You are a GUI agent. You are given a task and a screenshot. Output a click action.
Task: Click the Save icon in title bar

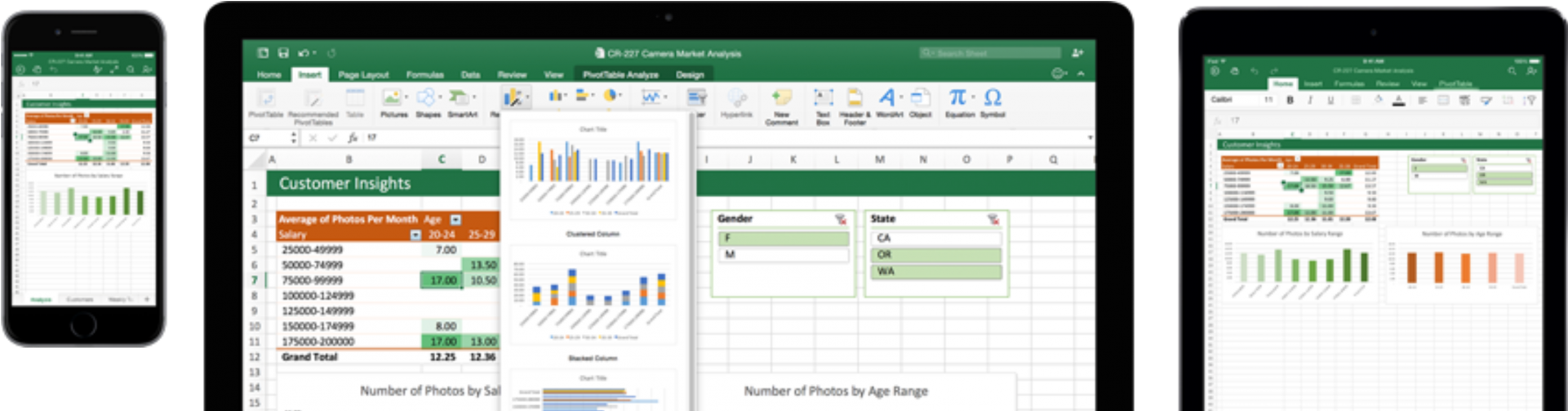[x=283, y=53]
